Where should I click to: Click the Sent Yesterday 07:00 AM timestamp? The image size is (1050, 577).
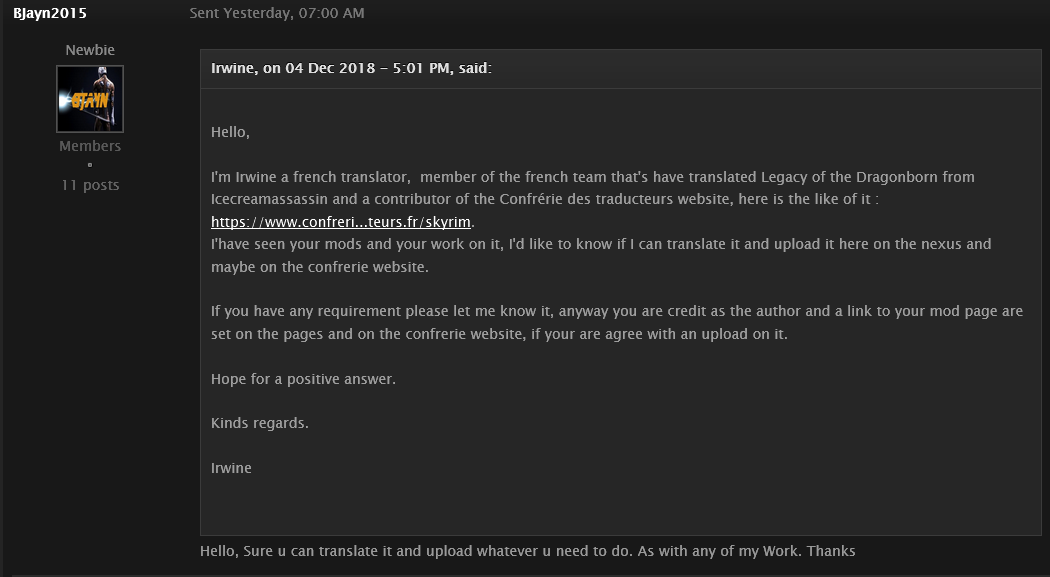pos(277,13)
